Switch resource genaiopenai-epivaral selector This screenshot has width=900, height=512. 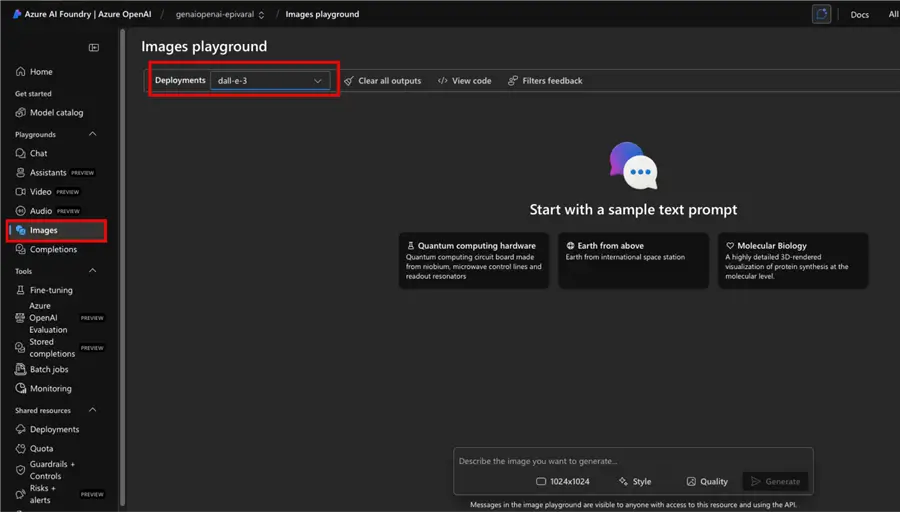click(x=220, y=14)
